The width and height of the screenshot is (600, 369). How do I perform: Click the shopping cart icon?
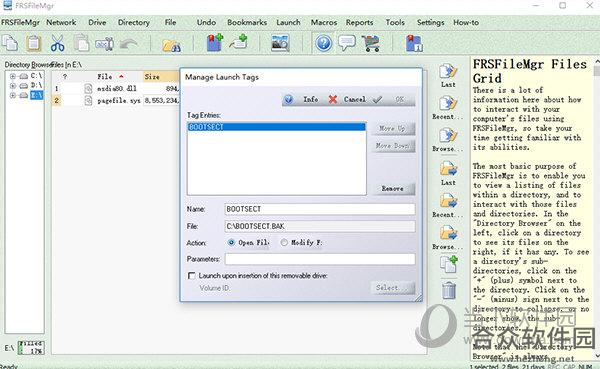[x=371, y=43]
